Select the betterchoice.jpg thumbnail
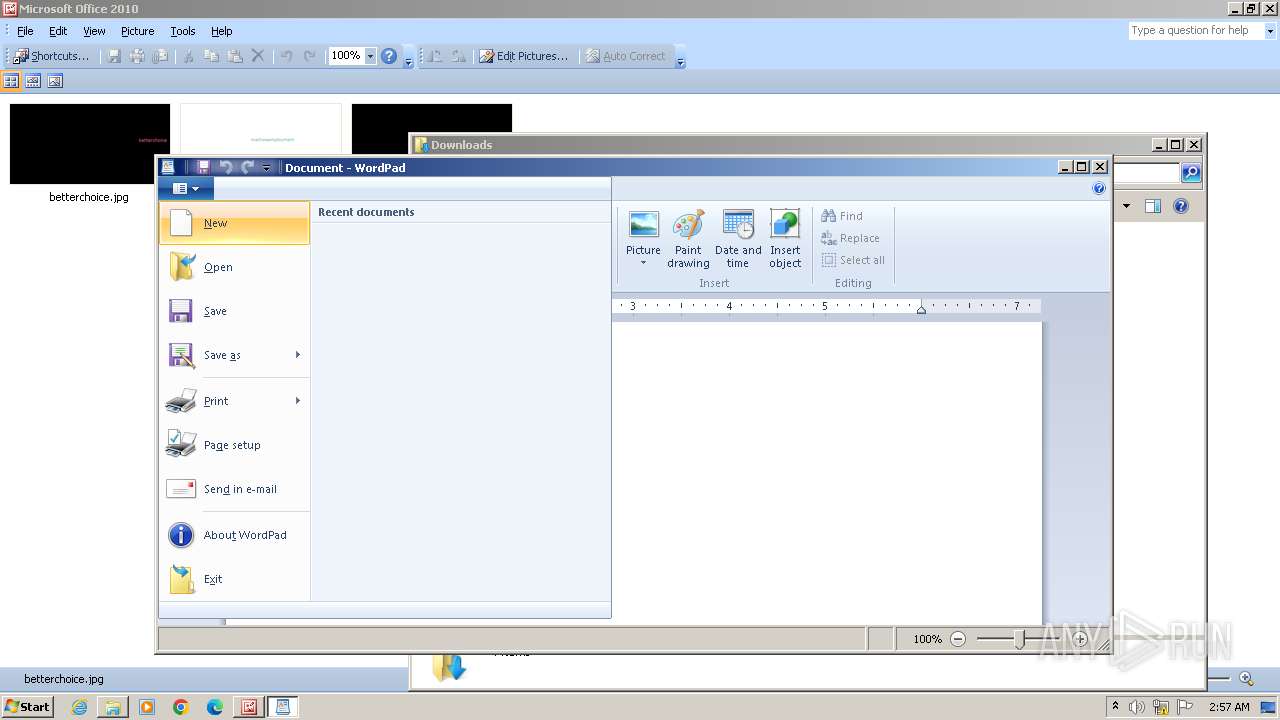1280x720 pixels. [90, 144]
